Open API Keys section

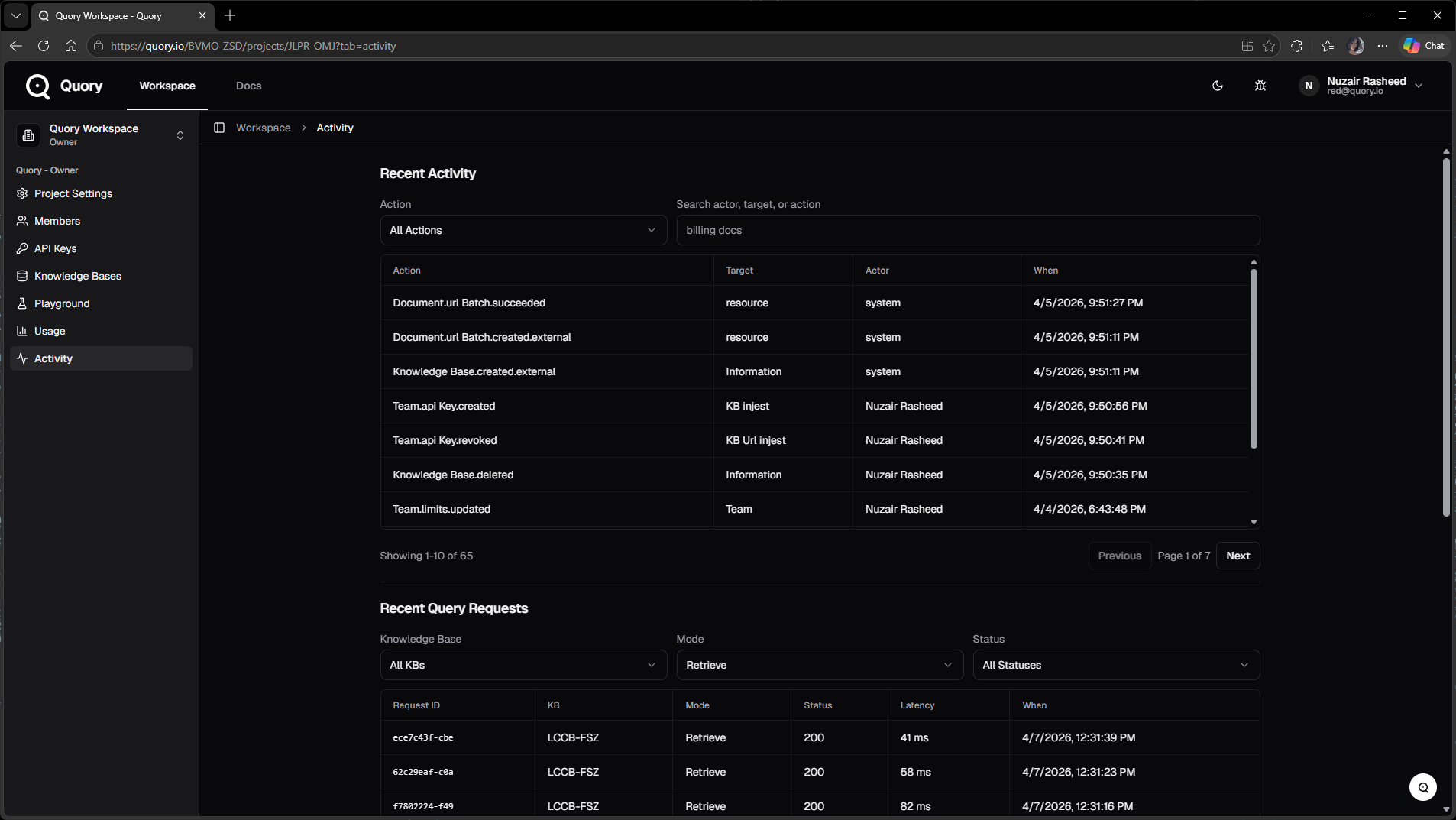[x=101, y=248]
